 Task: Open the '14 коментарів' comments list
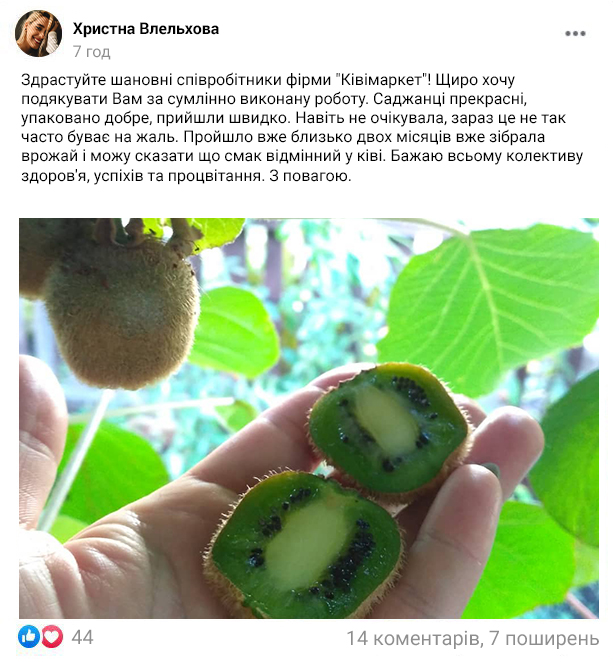412,638
